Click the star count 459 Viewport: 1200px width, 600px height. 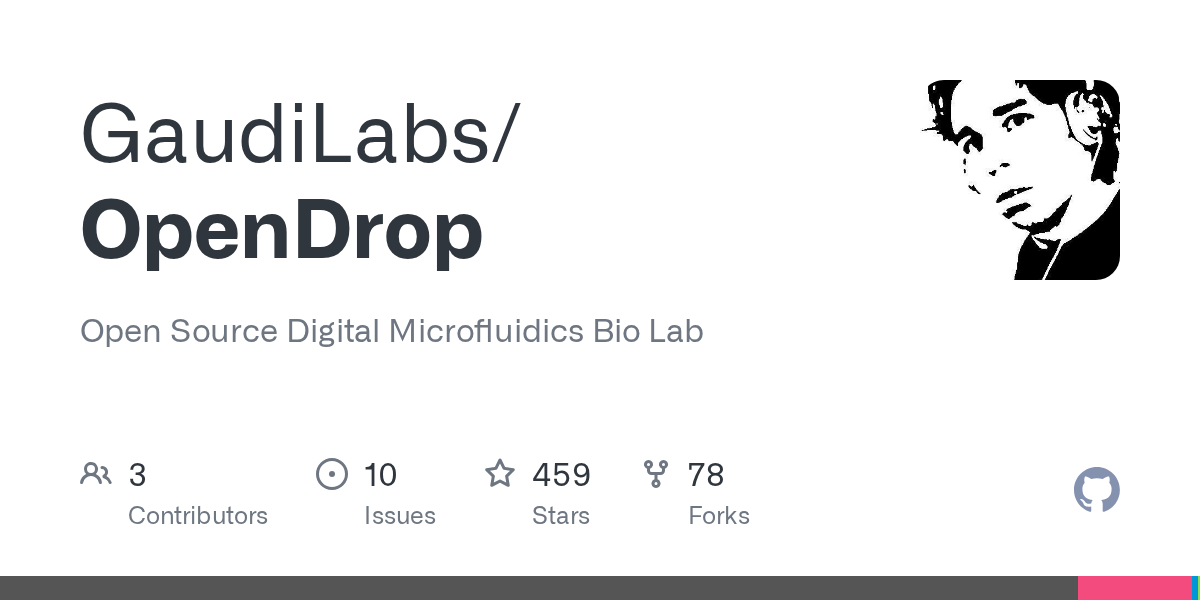[561, 475]
